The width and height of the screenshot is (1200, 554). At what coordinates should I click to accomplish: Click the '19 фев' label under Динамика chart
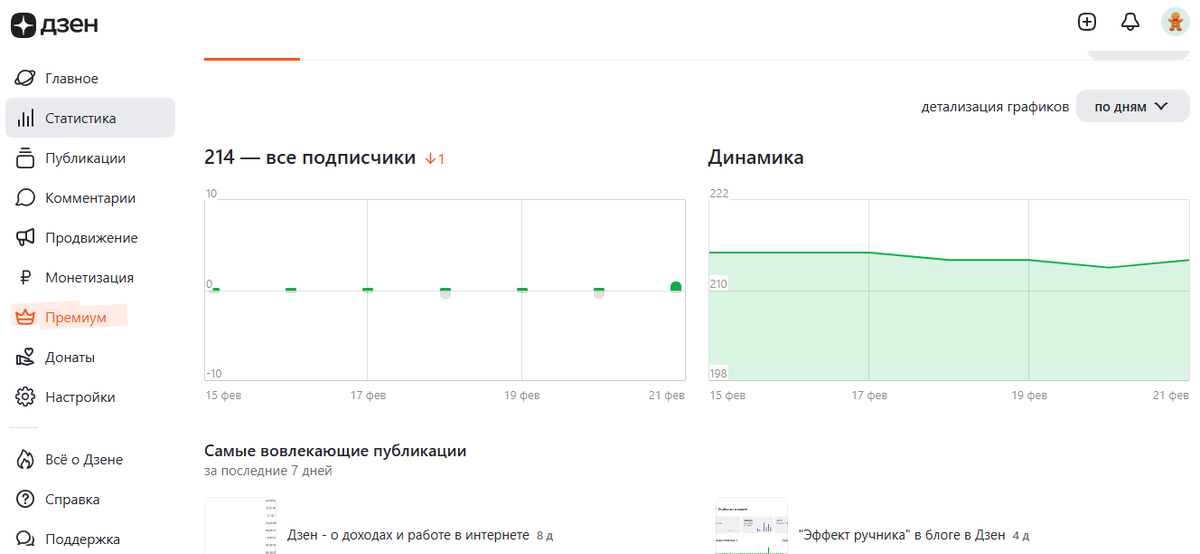click(x=1028, y=395)
